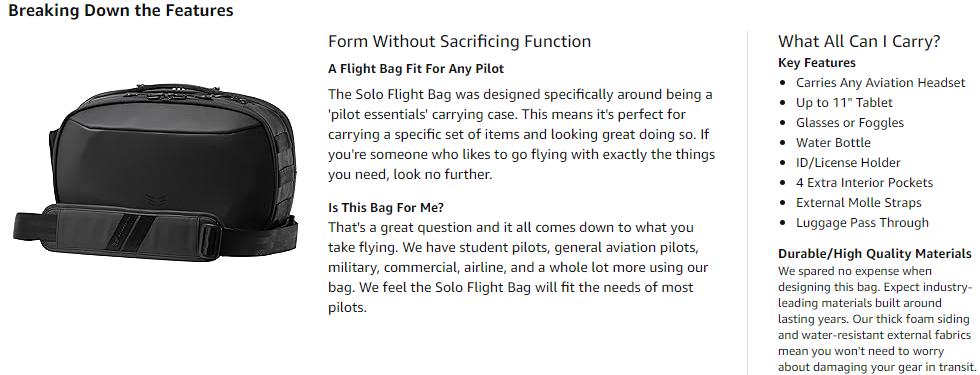
Task: Click '4 Extra Interior Pockets' item
Action: tap(864, 182)
